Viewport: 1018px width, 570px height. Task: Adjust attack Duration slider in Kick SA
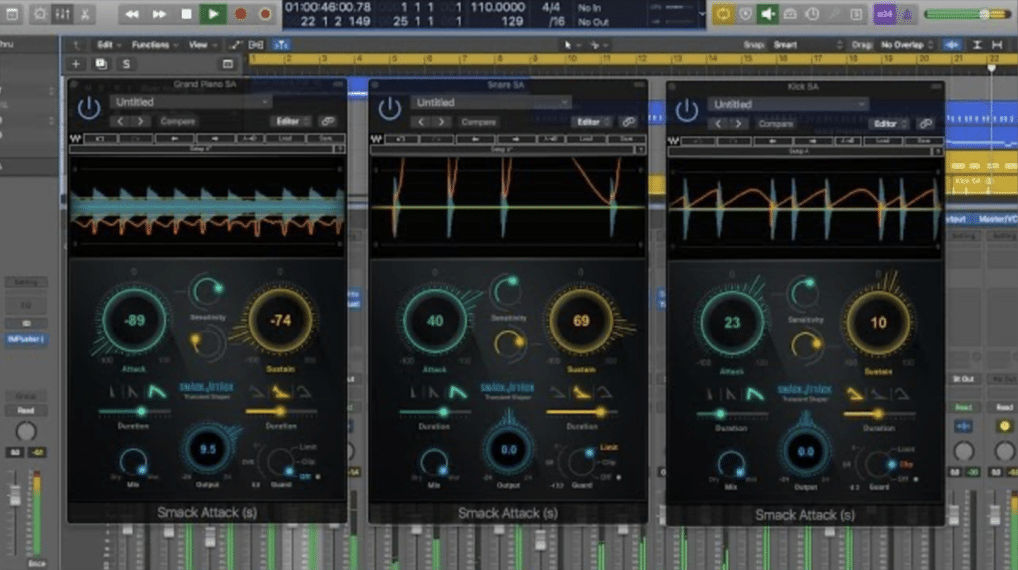tap(732, 414)
